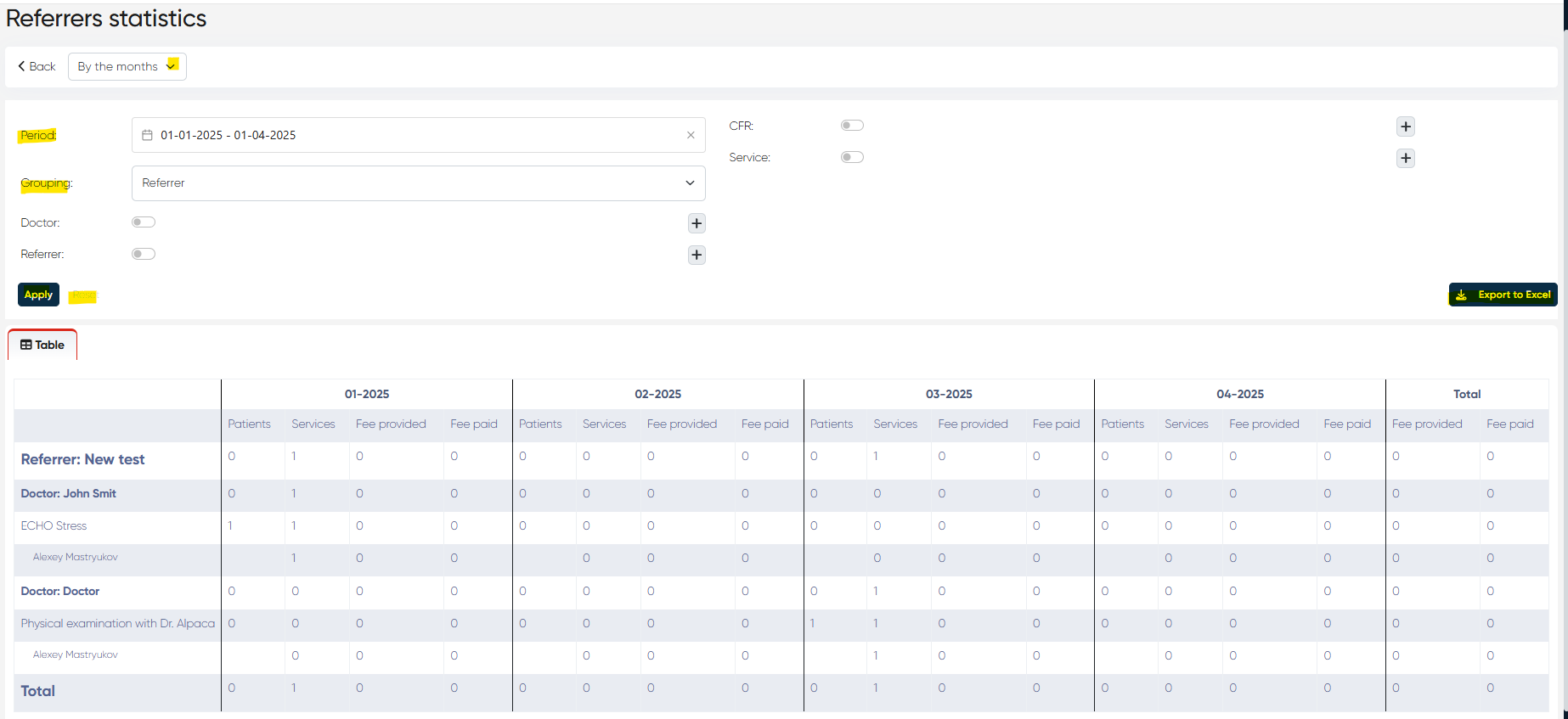The height and width of the screenshot is (719, 1568).
Task: Click the plus icon for Doctor filter
Action: (697, 223)
